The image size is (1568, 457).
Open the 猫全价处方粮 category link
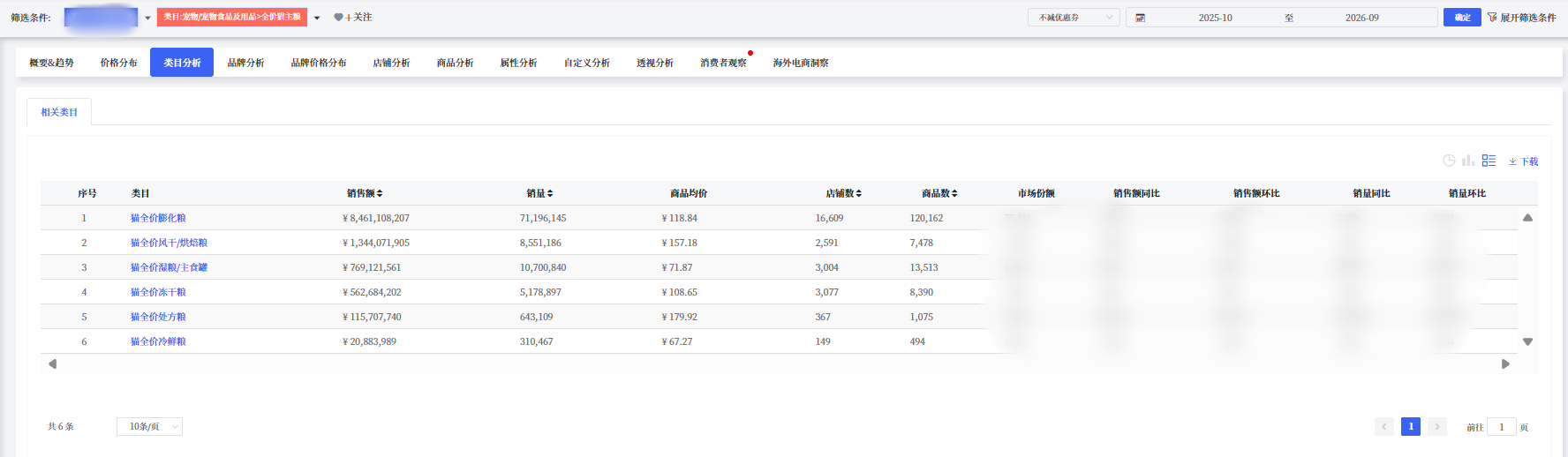[158, 317]
